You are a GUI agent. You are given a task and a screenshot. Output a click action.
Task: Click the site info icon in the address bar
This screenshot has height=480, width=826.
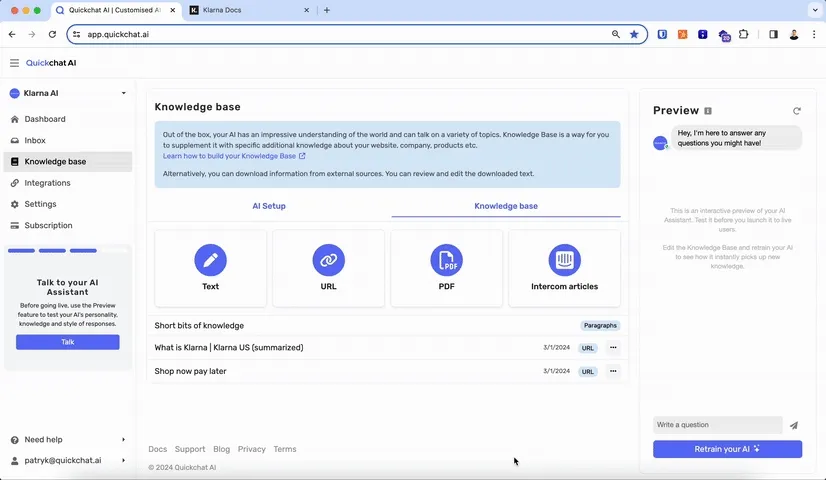pos(77,34)
